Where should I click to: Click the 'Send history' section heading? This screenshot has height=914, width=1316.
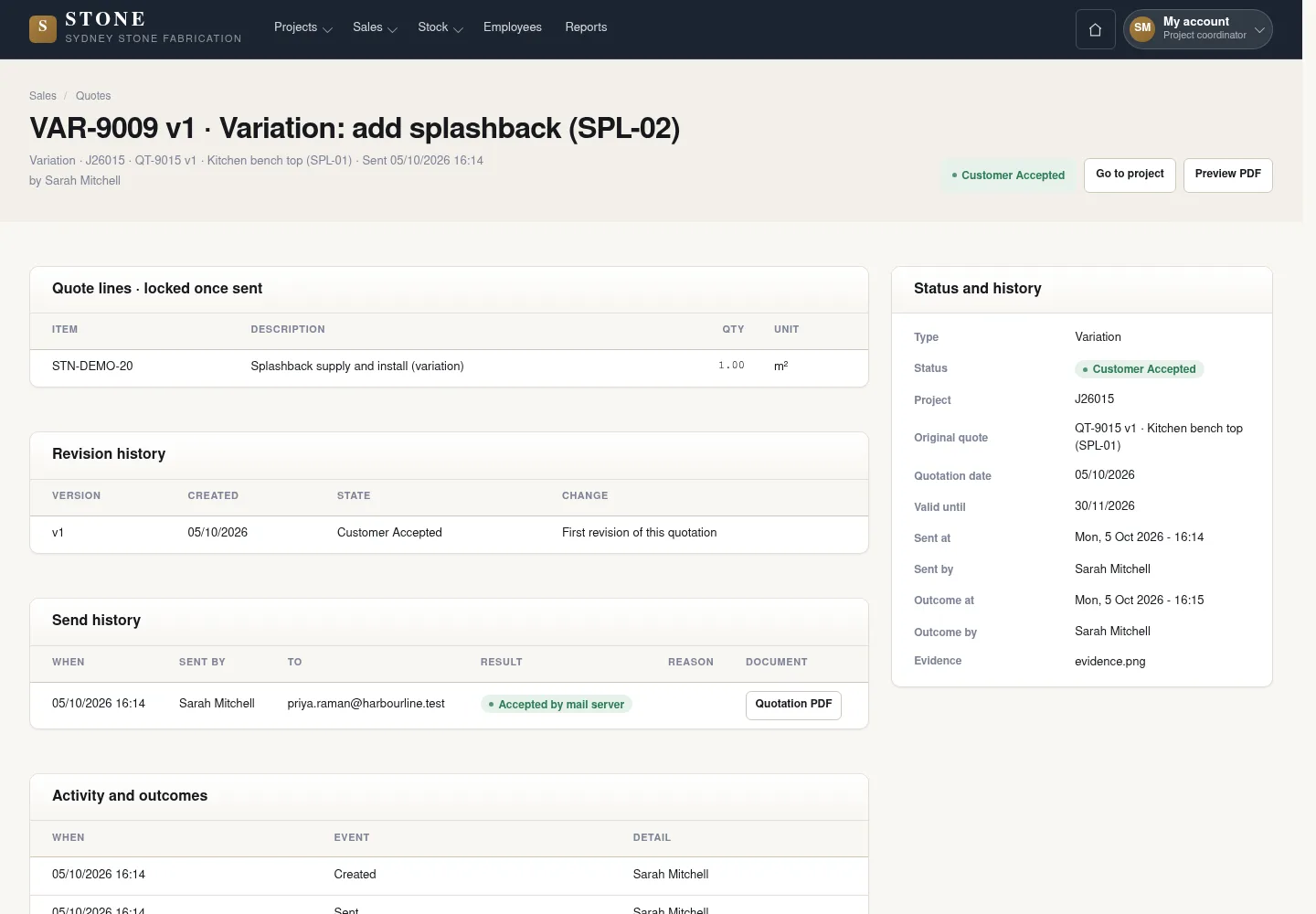pyautogui.click(x=96, y=621)
